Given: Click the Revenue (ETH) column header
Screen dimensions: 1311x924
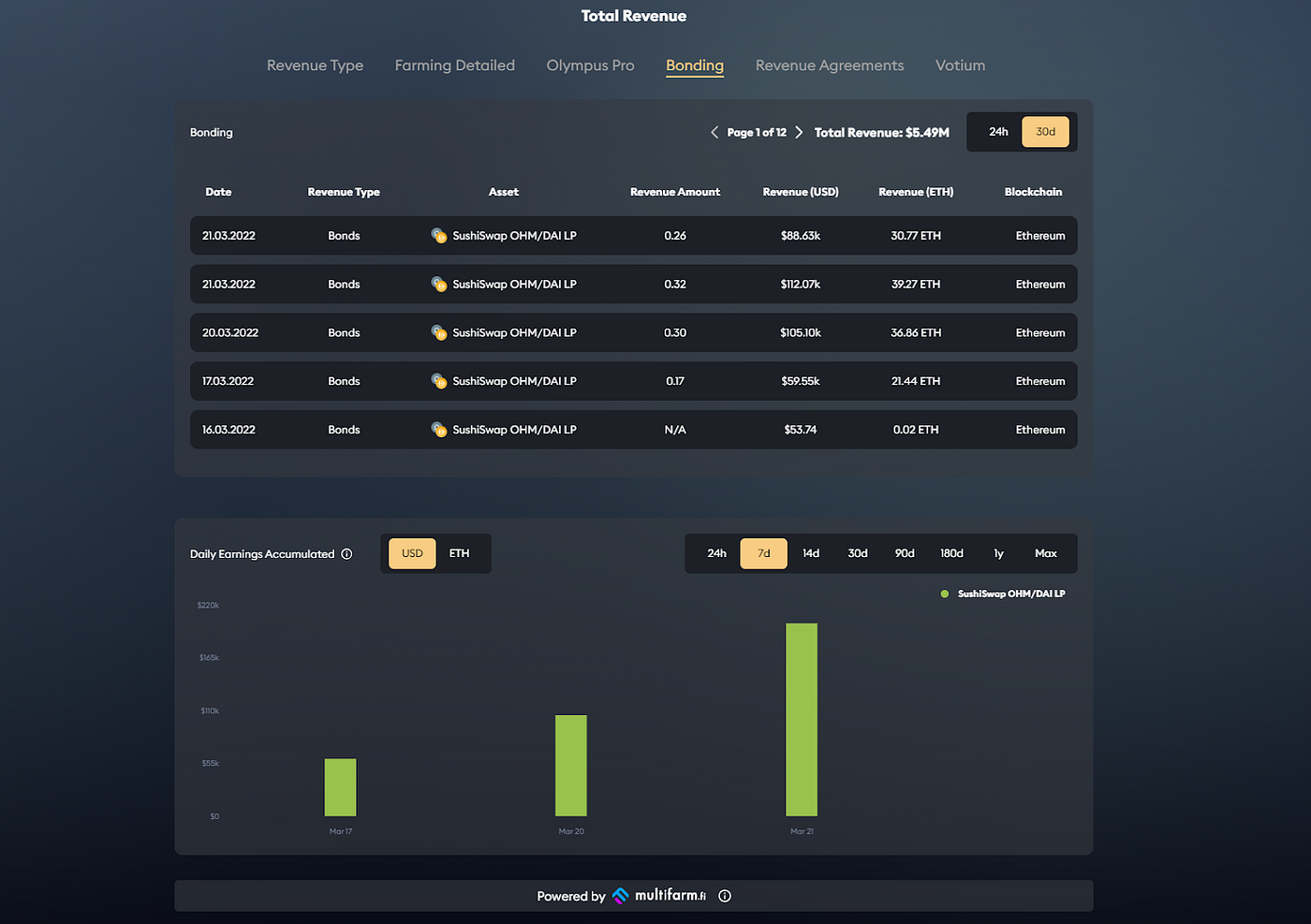Looking at the screenshot, I should (916, 192).
